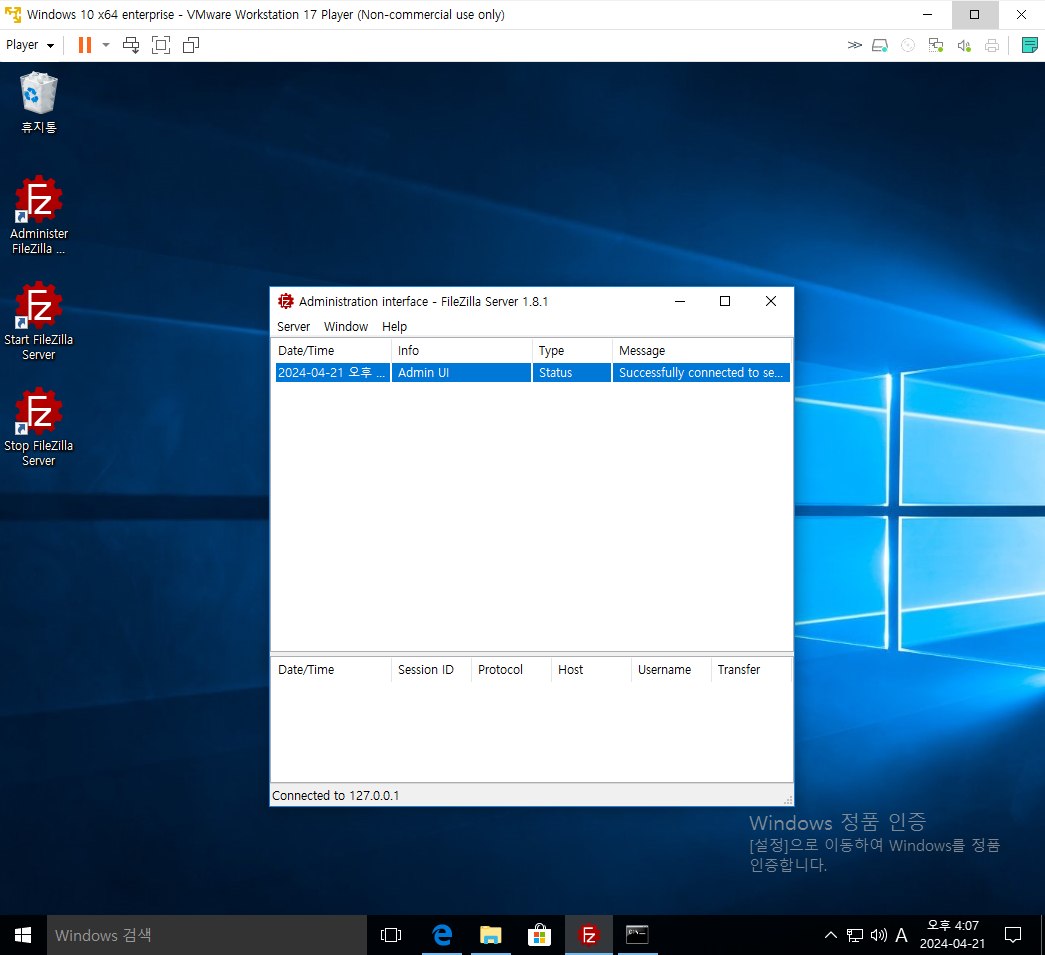Minimize the FileZilla Server administration window
The width and height of the screenshot is (1045, 955).
pos(680,301)
